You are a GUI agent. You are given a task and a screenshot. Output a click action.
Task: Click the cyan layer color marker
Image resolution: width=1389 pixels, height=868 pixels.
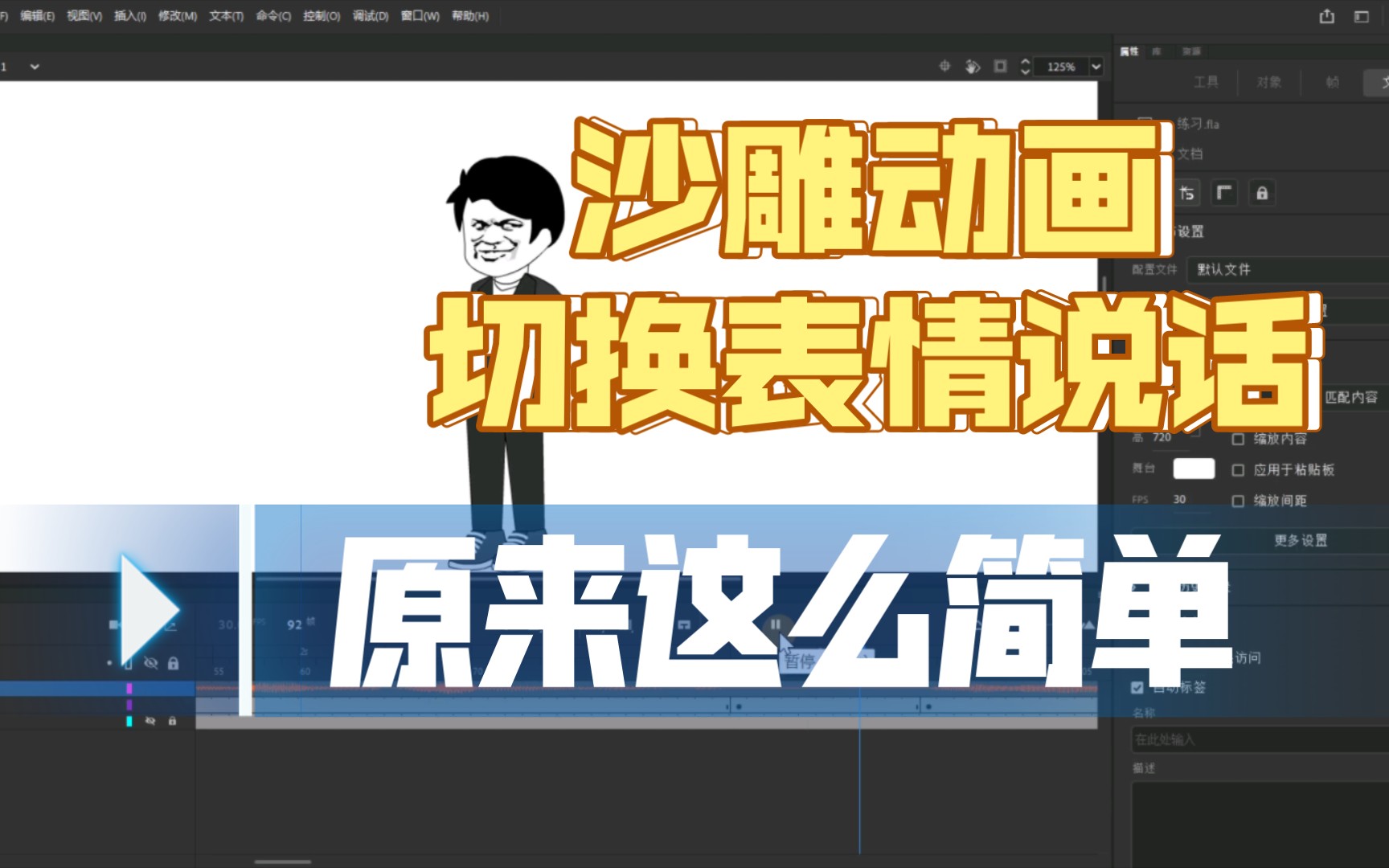pyautogui.click(x=129, y=721)
